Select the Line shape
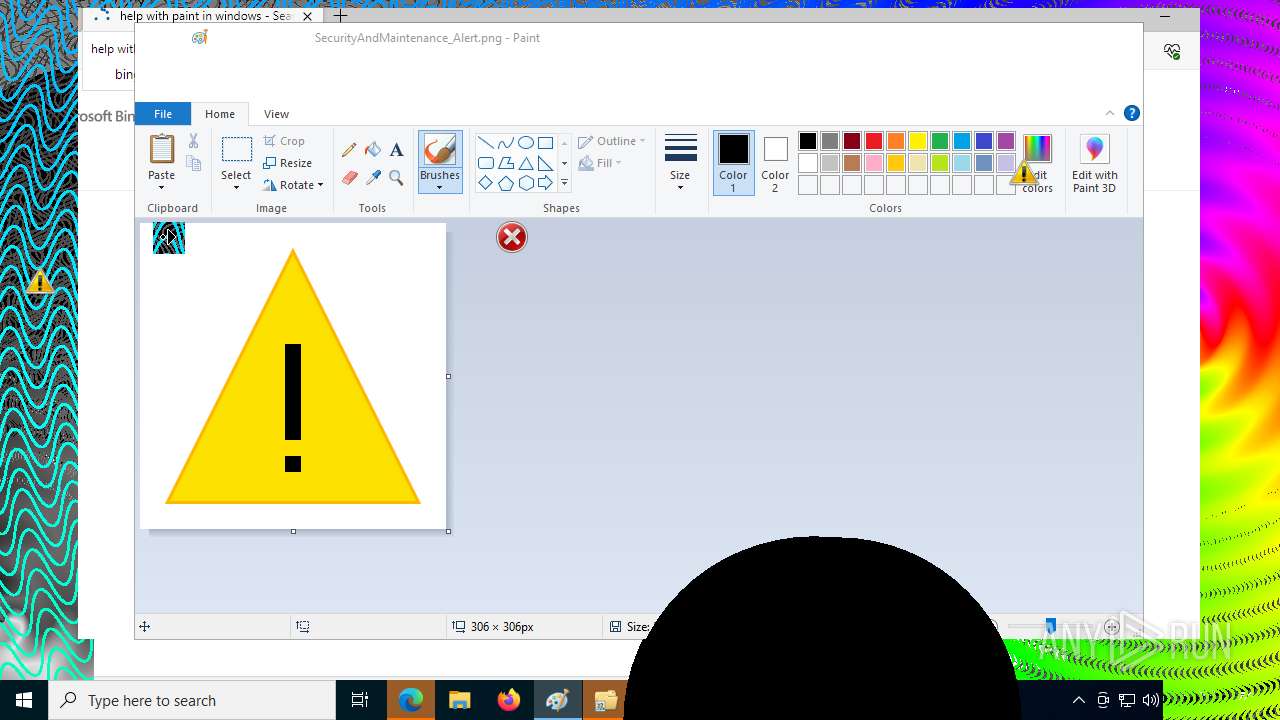This screenshot has height=720, width=1280. pyautogui.click(x=486, y=143)
